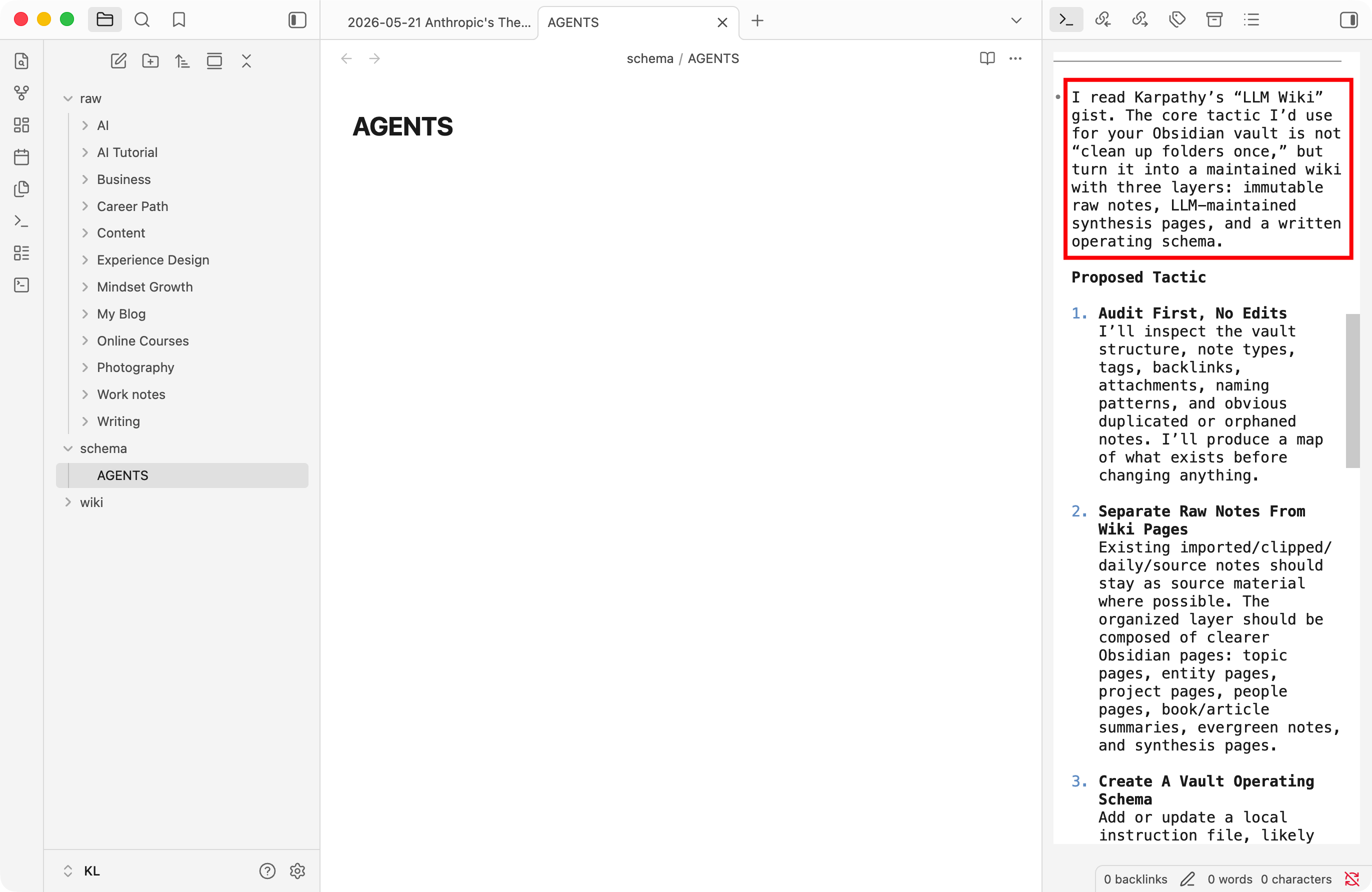The width and height of the screenshot is (1372, 892).
Task: Navigate back in note history
Action: pos(346,59)
